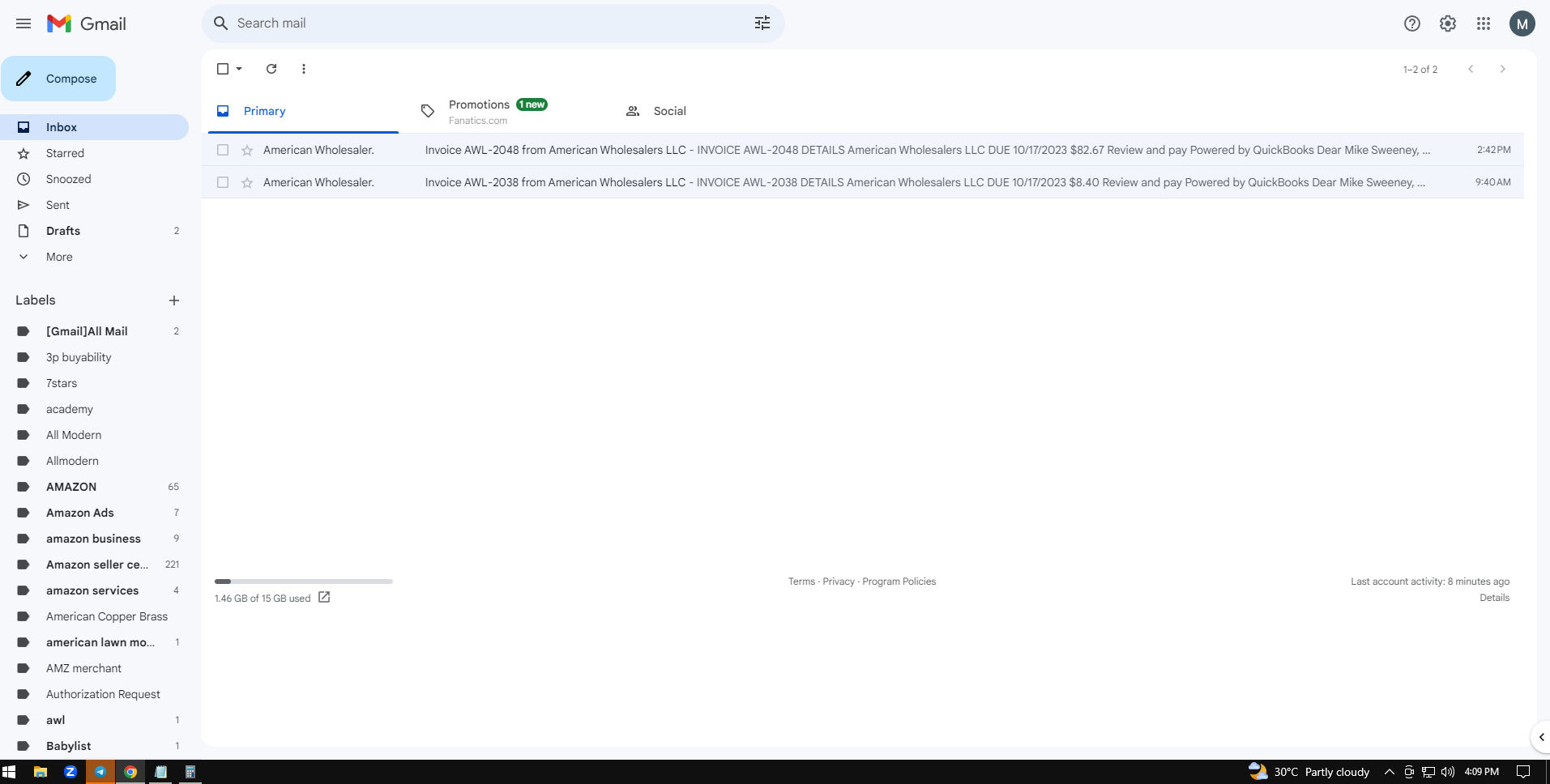Open the 3p buyability label
This screenshot has width=1550, height=784.
pos(94,357)
